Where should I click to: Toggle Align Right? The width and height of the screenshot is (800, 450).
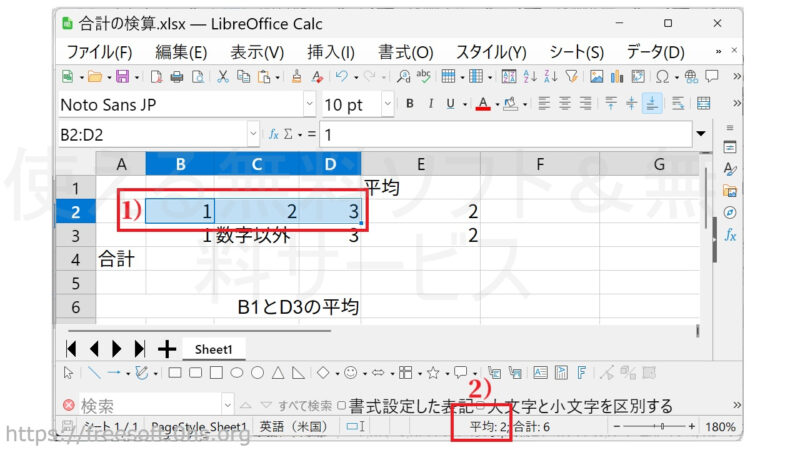(x=585, y=104)
